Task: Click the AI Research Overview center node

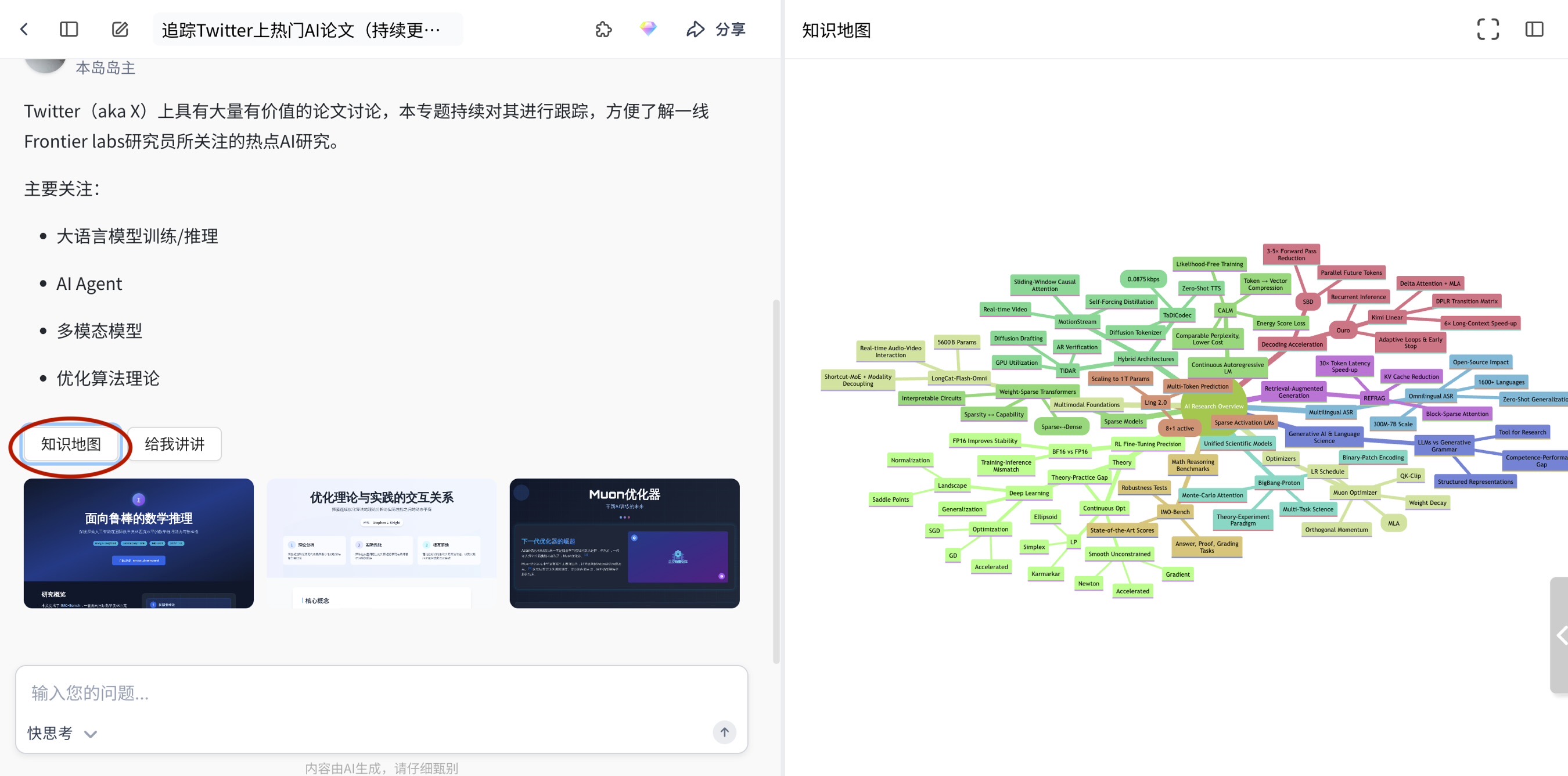Action: [1213, 407]
